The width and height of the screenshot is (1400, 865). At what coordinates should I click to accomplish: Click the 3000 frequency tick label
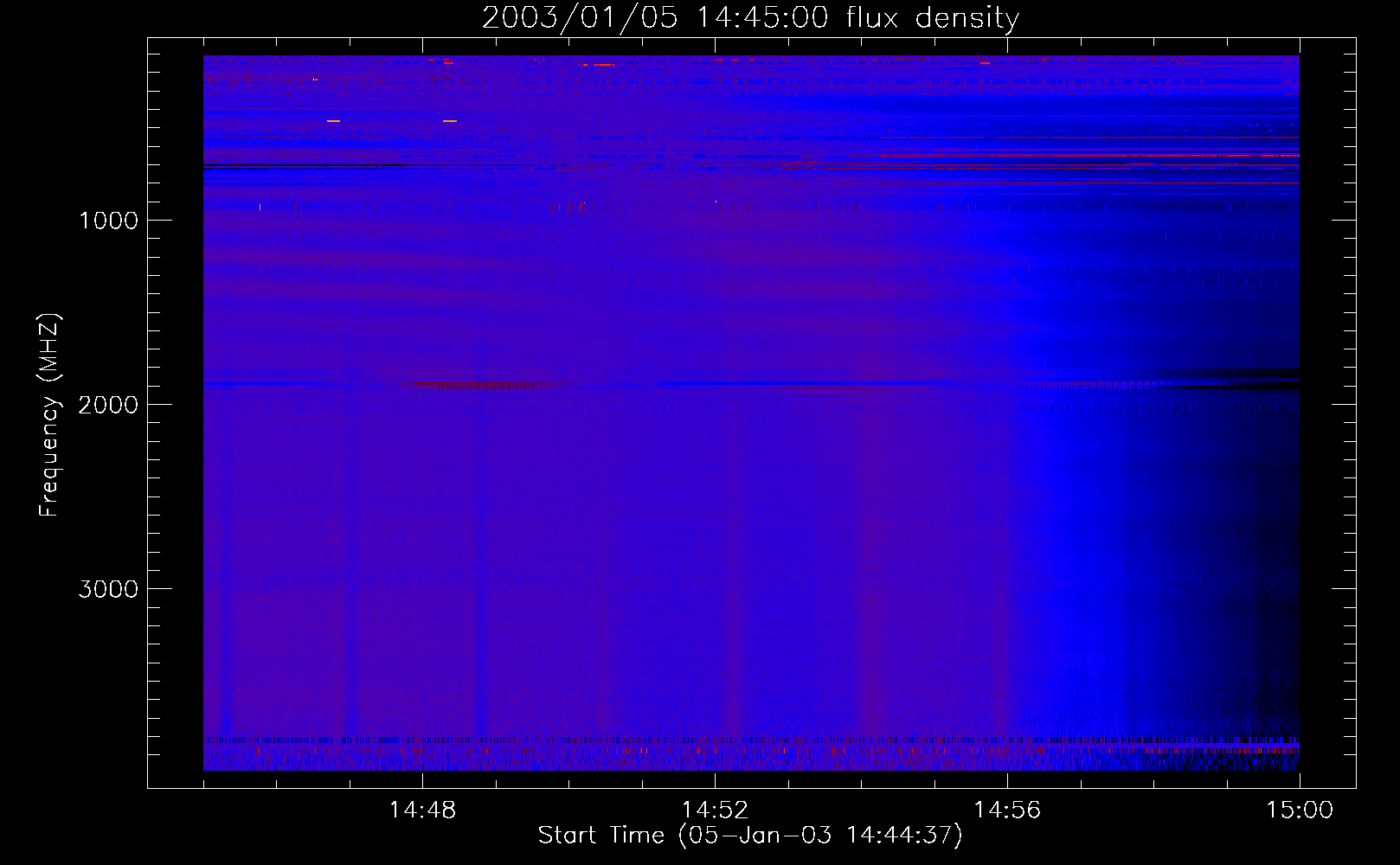point(108,589)
